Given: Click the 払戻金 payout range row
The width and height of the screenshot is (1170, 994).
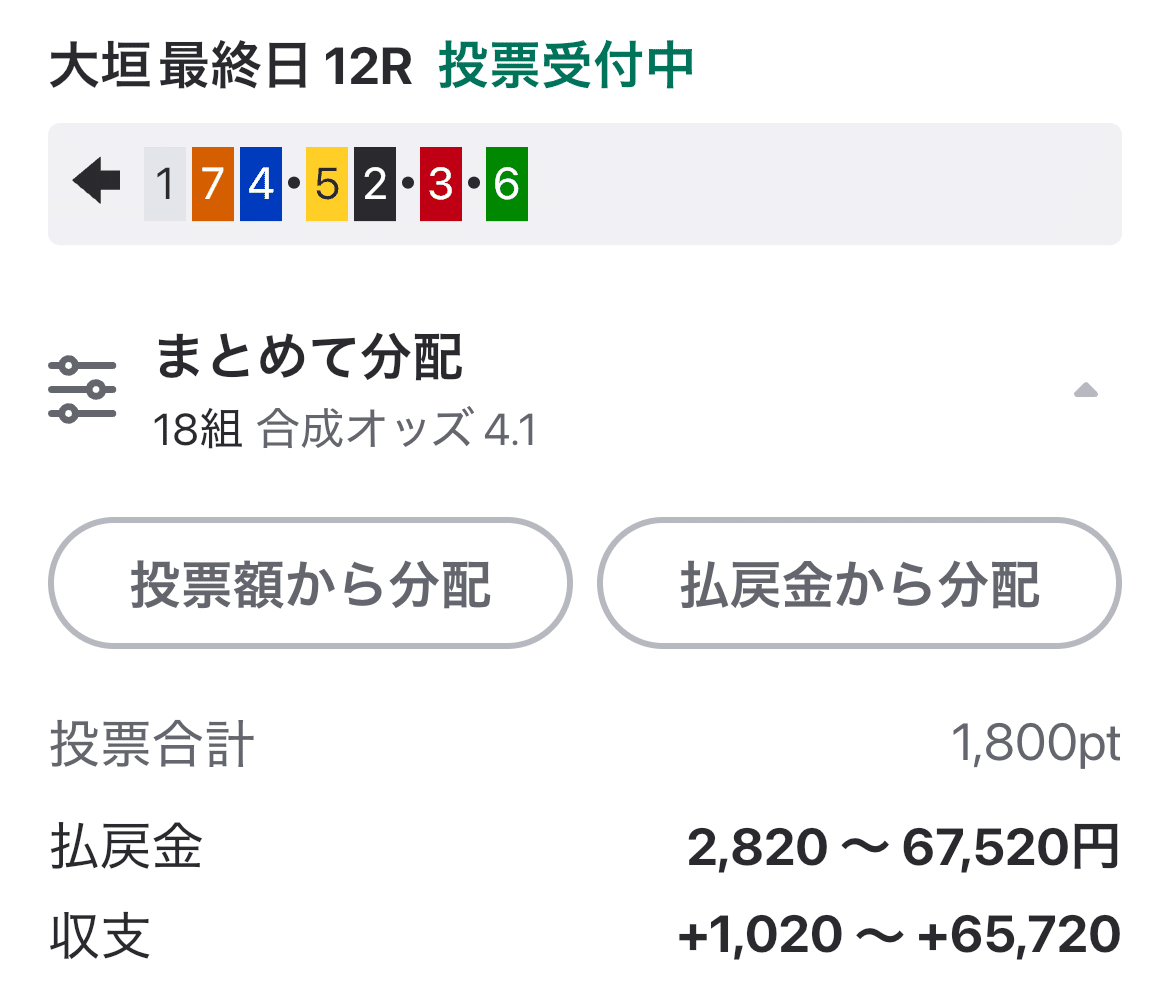Looking at the screenshot, I should 585,848.
